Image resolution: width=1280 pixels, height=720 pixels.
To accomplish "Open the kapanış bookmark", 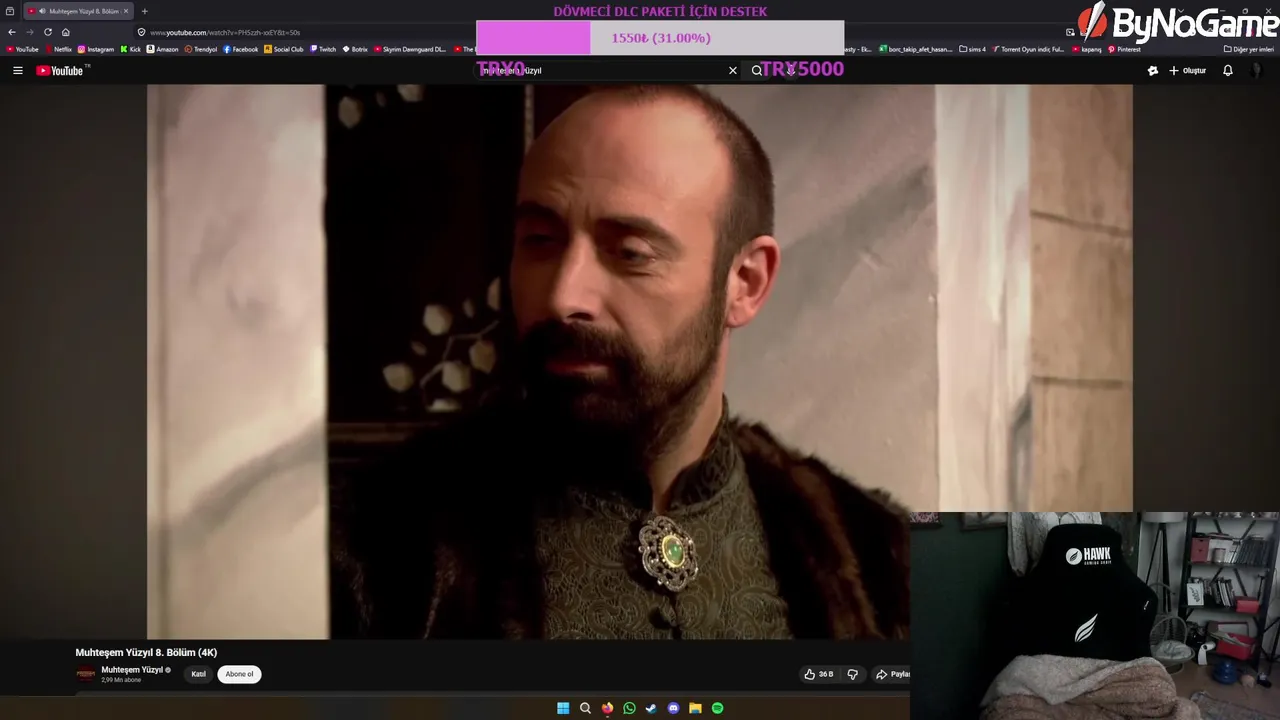I will (x=1086, y=49).
